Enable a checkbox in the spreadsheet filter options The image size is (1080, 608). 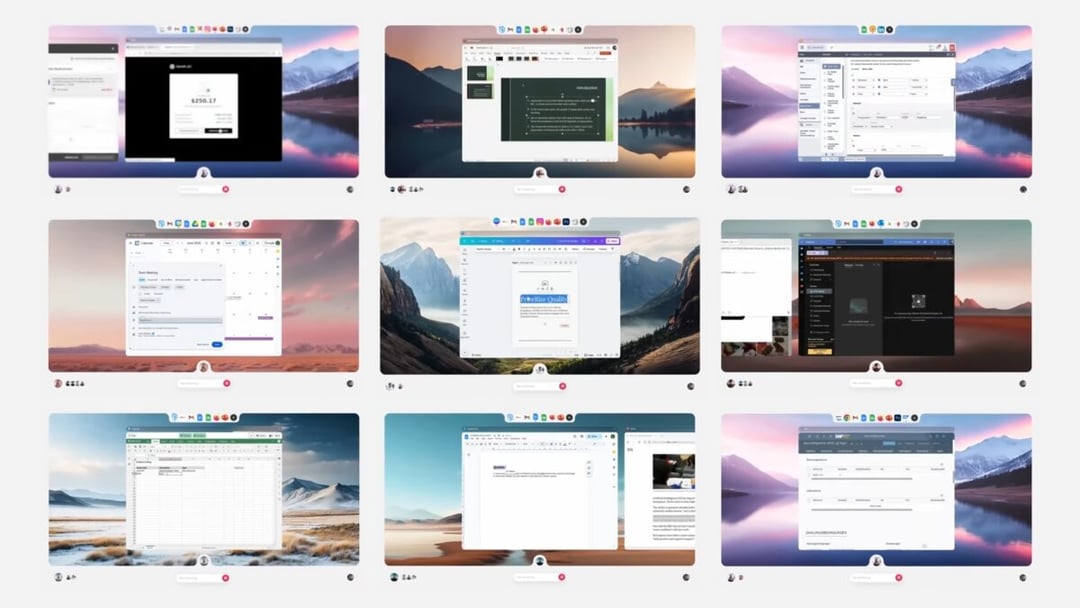pyautogui.click(x=163, y=474)
